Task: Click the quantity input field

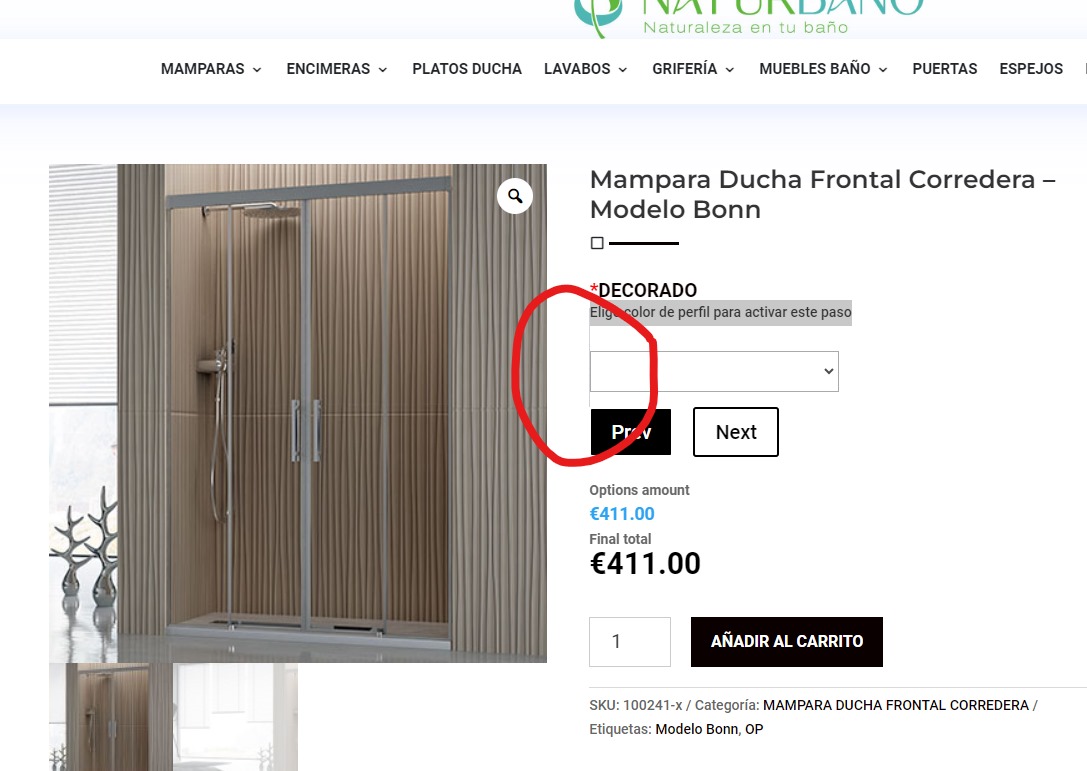Action: (x=630, y=642)
